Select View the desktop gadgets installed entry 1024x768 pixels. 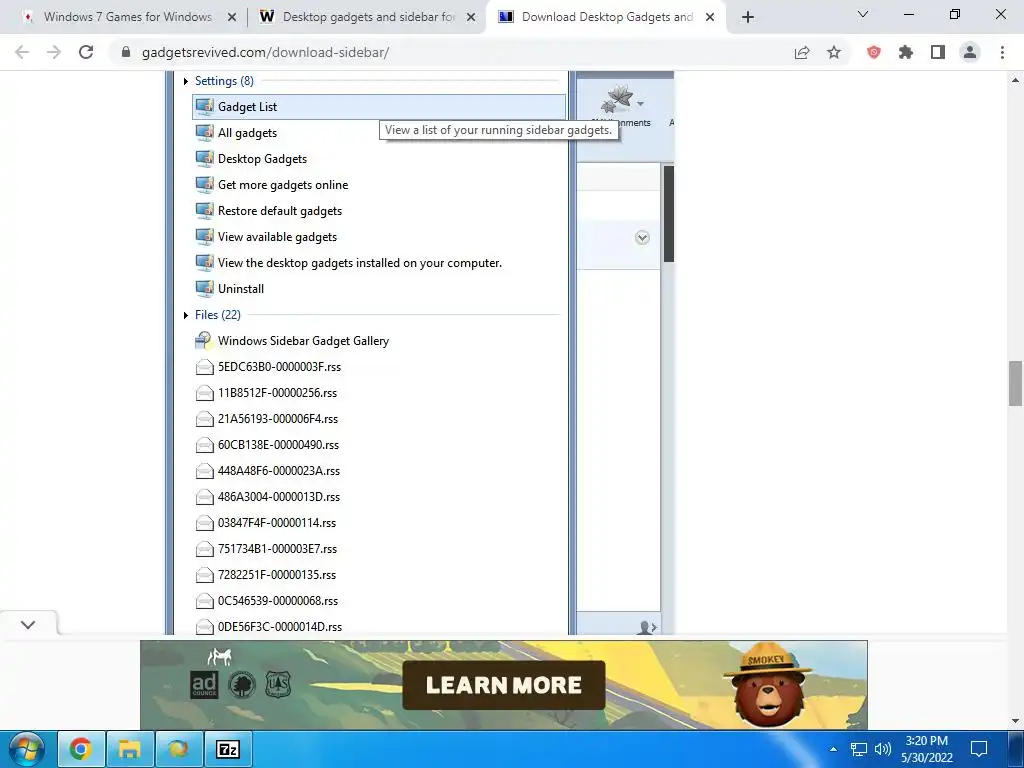[360, 263]
